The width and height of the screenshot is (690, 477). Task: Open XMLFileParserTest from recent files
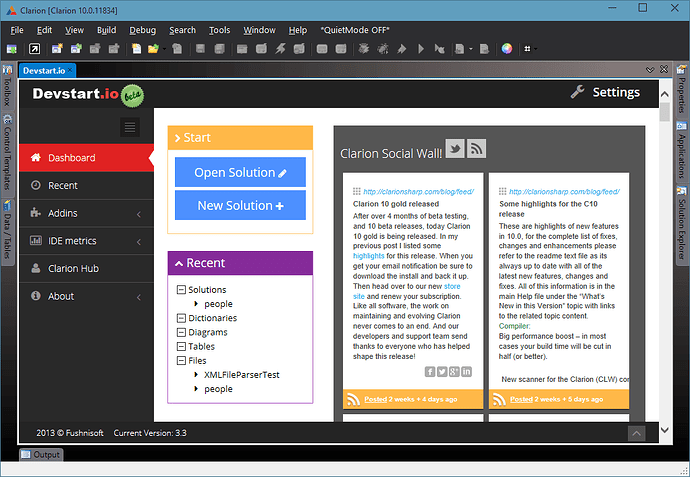point(242,375)
